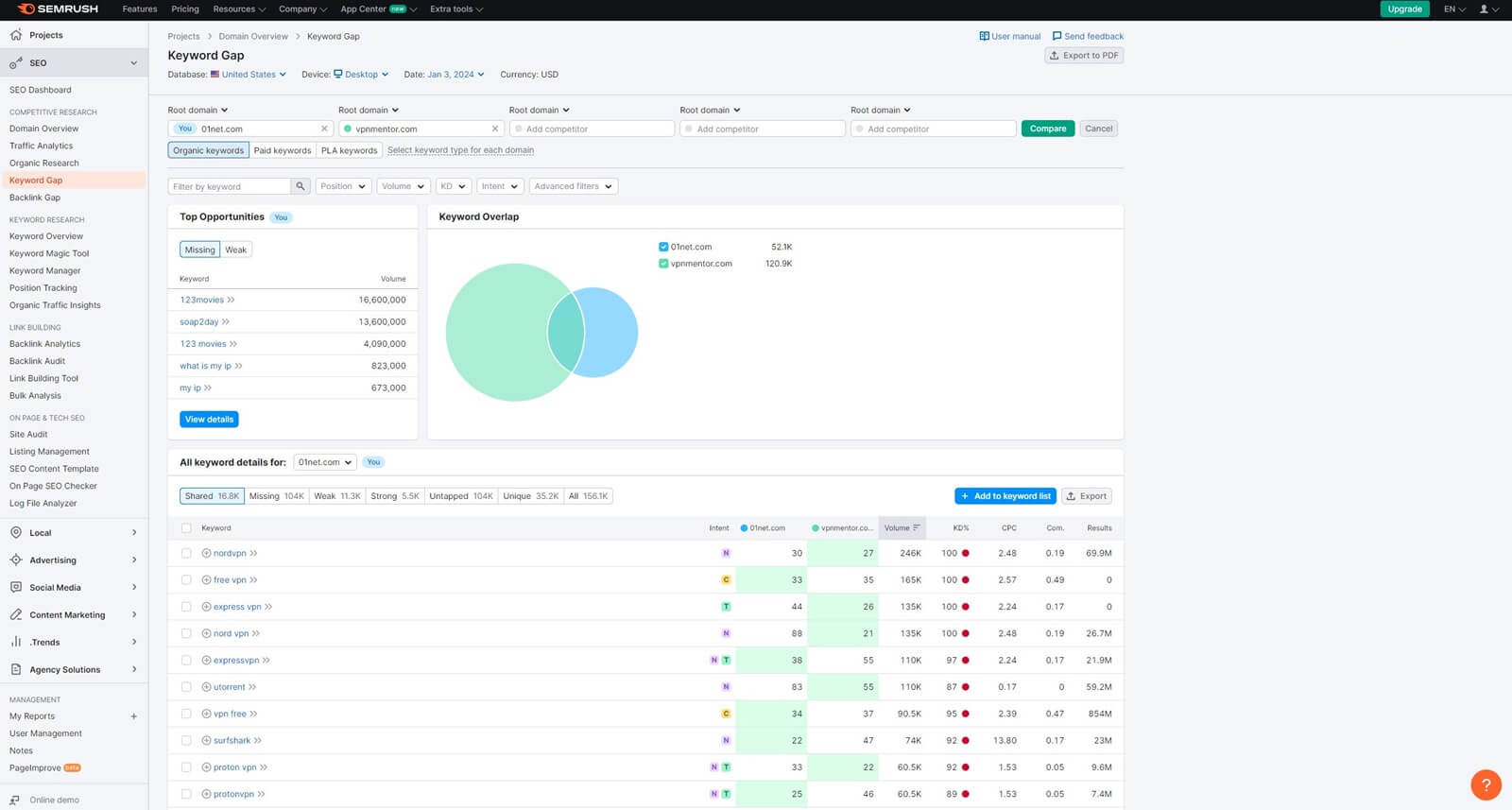This screenshot has width=1512, height=810.
Task: Check the free vpn row checkbox
Action: click(186, 580)
